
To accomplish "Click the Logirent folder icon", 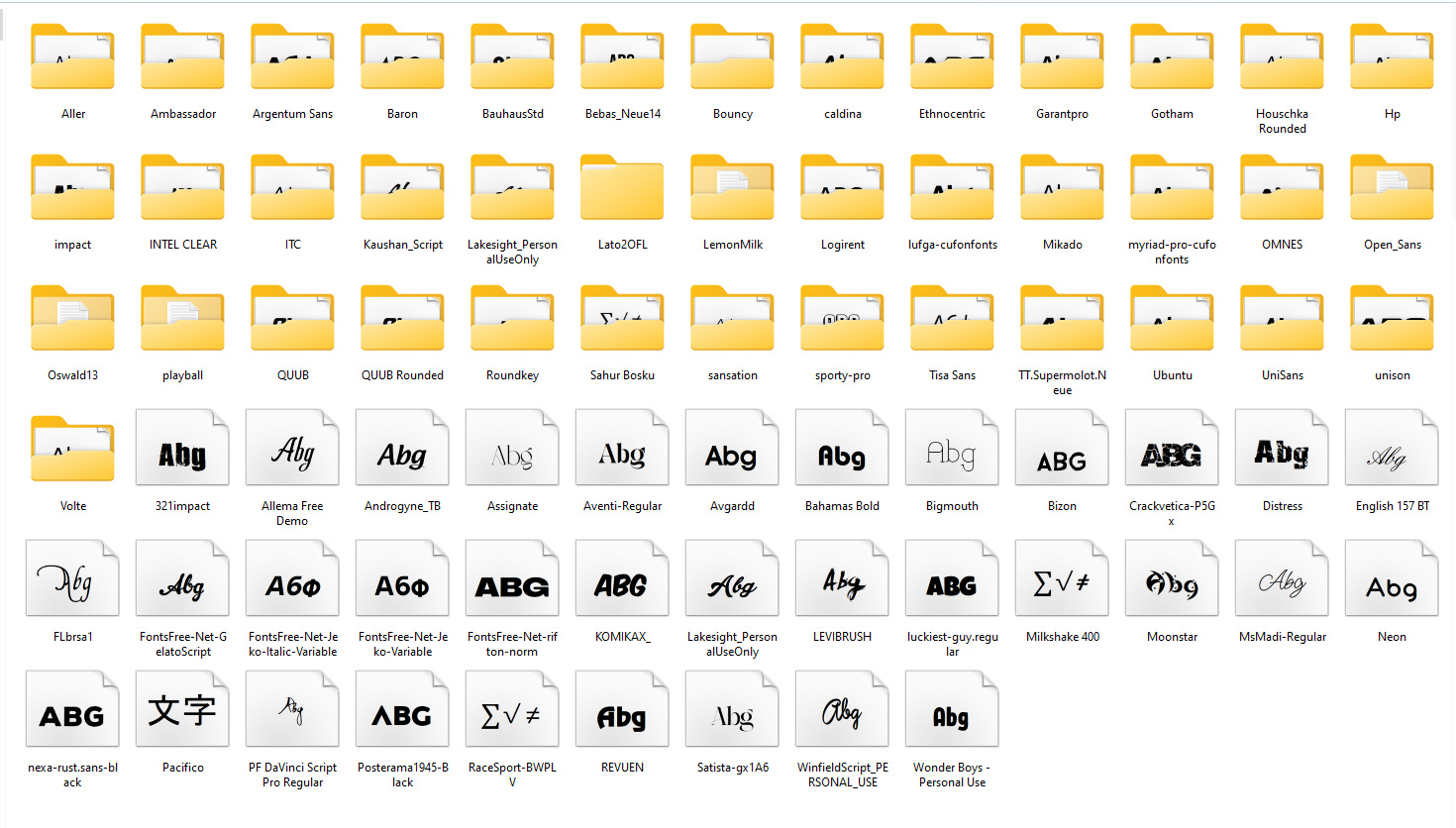I will 842,188.
